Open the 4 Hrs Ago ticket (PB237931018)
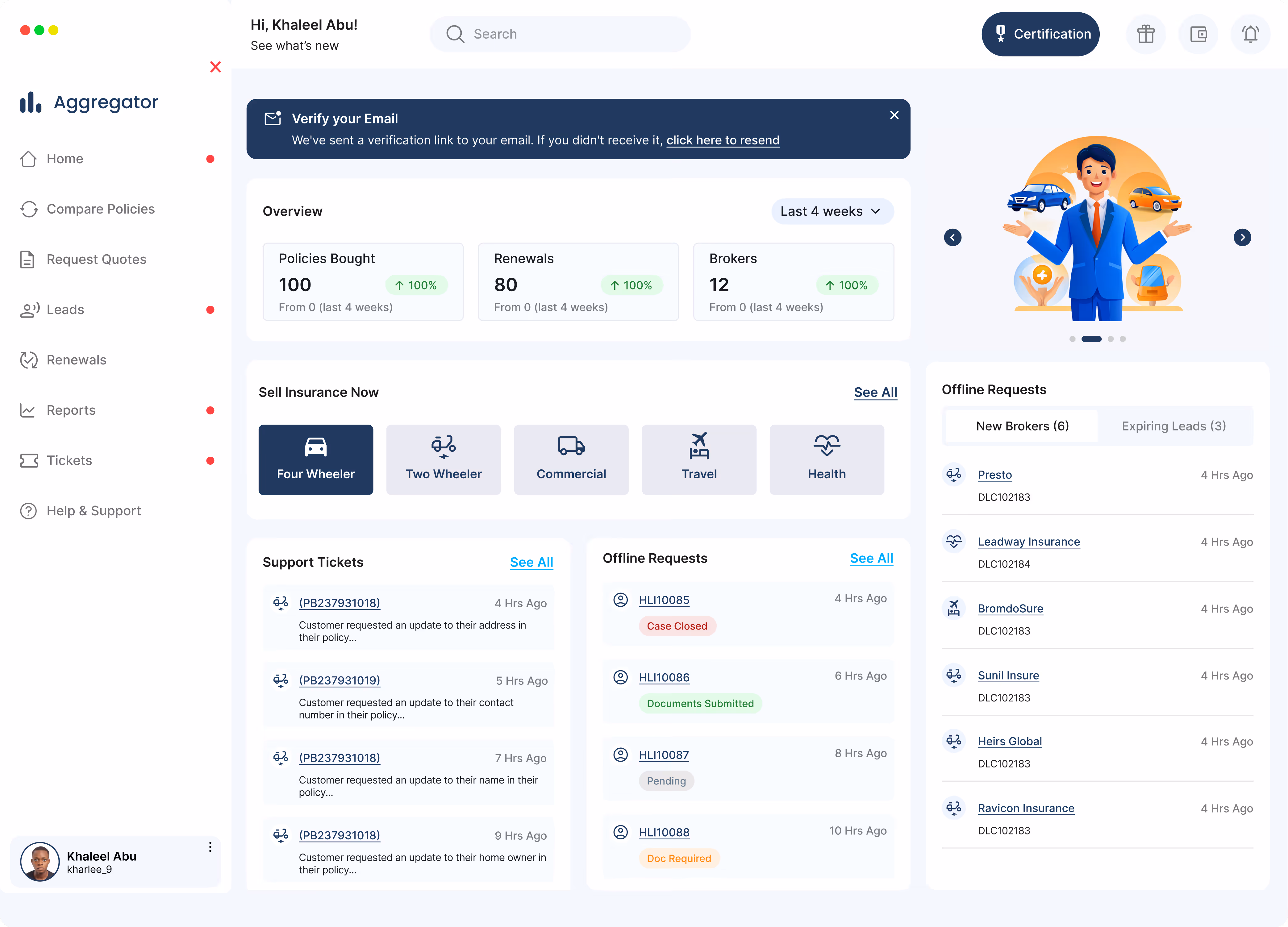This screenshot has height=927, width=1288. pos(340,603)
